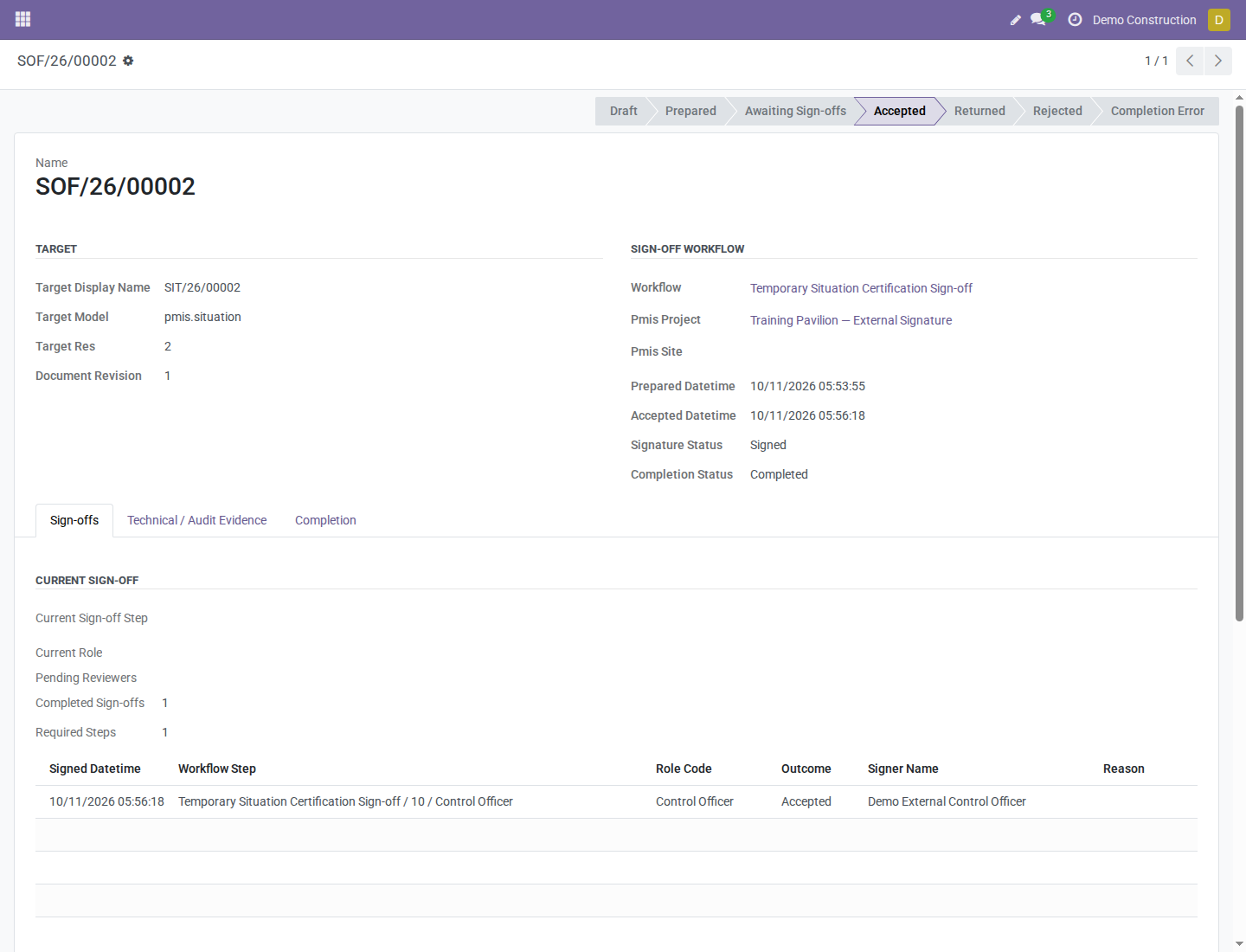Open the Technical / Audit Evidence tab
The width and height of the screenshot is (1246, 952).
point(196,520)
